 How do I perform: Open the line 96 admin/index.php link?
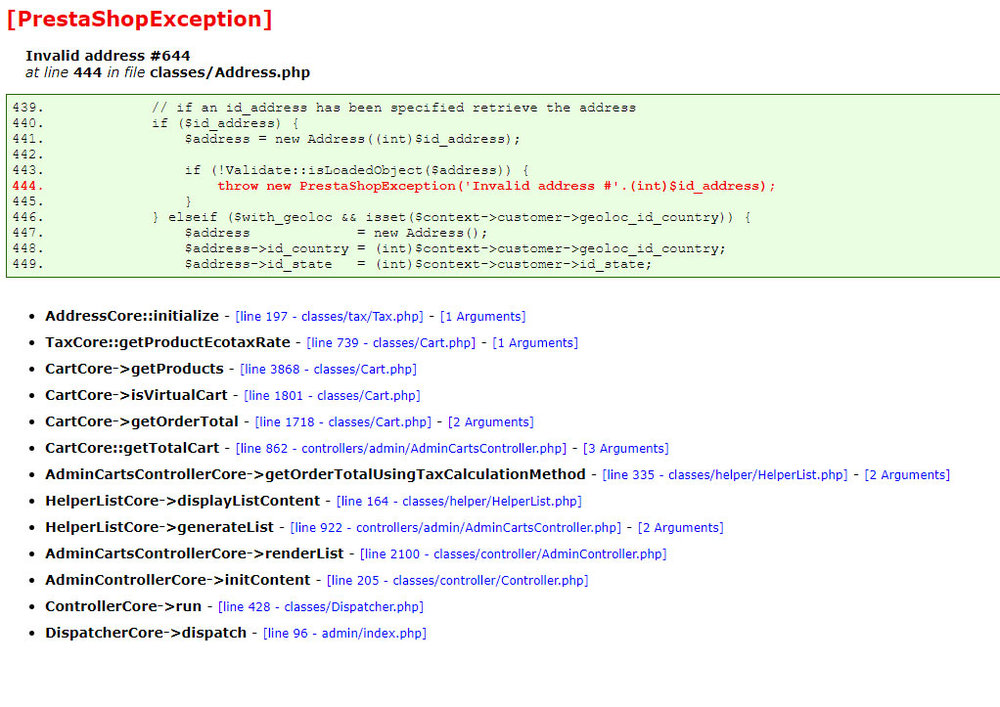(345, 634)
